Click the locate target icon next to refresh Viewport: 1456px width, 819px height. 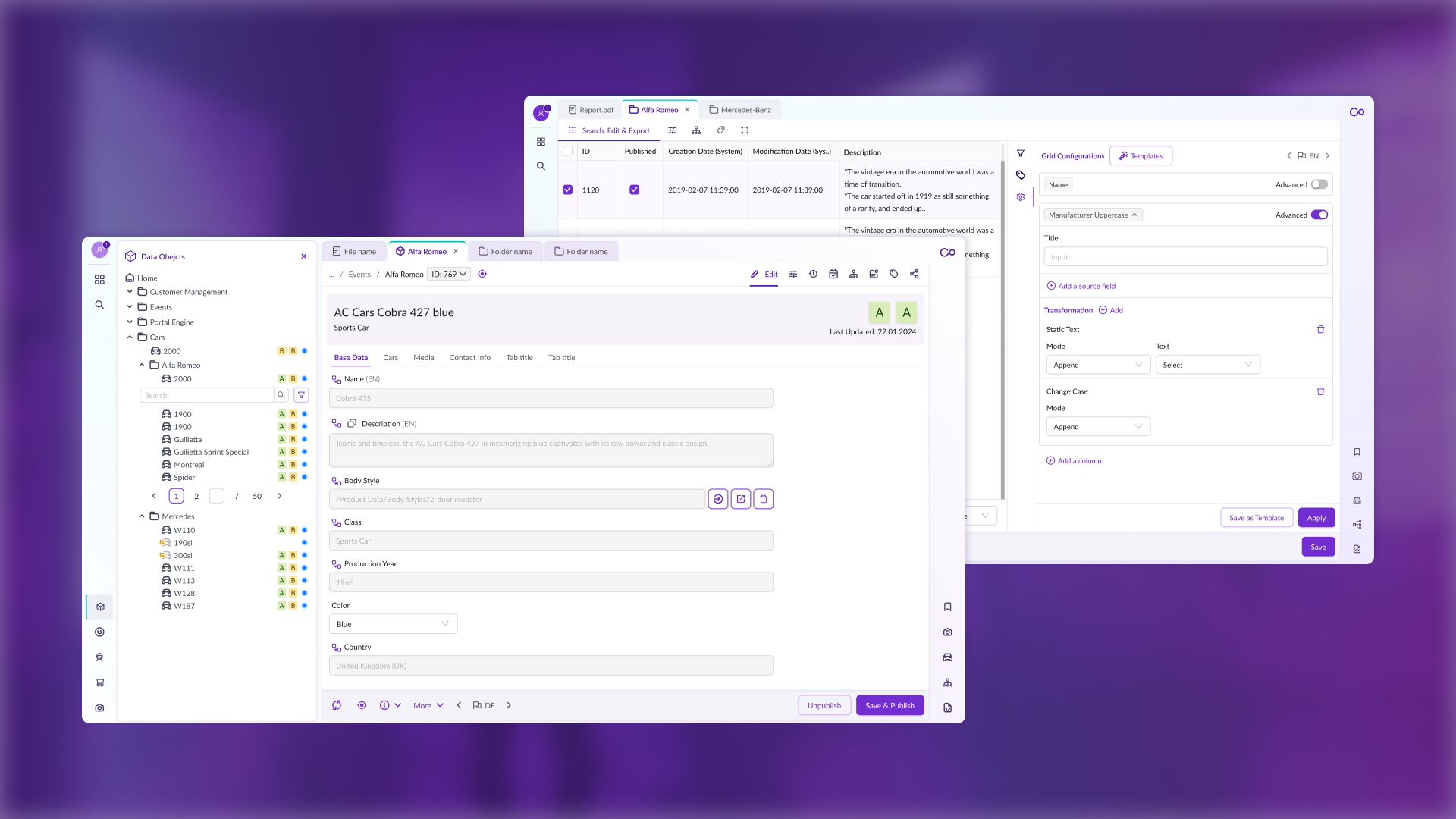[362, 704]
